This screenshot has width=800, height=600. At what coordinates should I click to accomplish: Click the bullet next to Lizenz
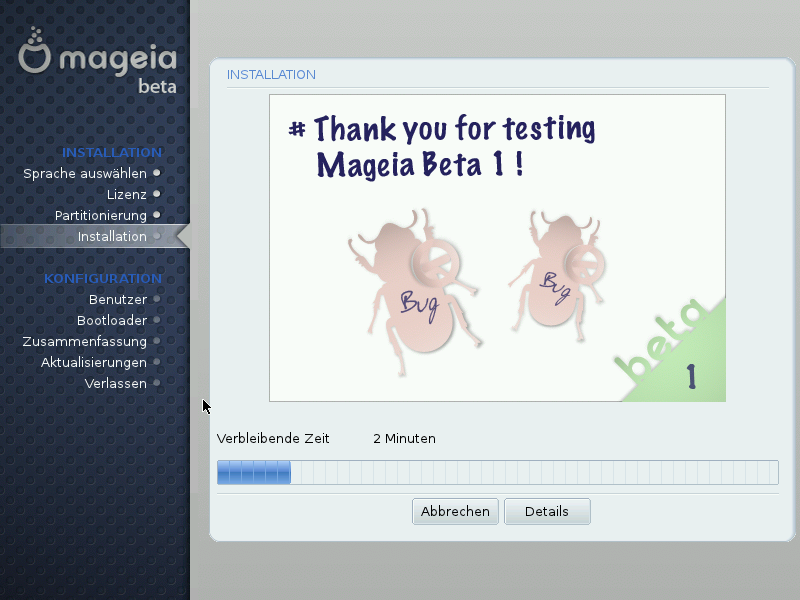tap(157, 194)
